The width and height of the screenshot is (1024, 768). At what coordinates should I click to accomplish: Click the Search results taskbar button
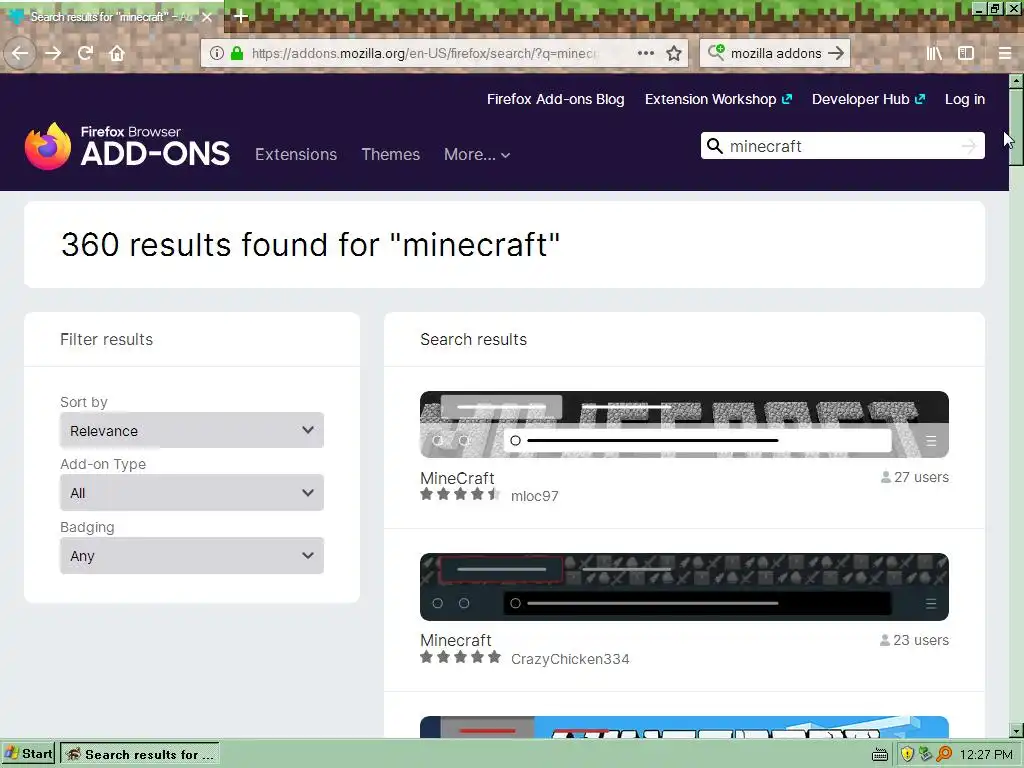[x=140, y=754]
